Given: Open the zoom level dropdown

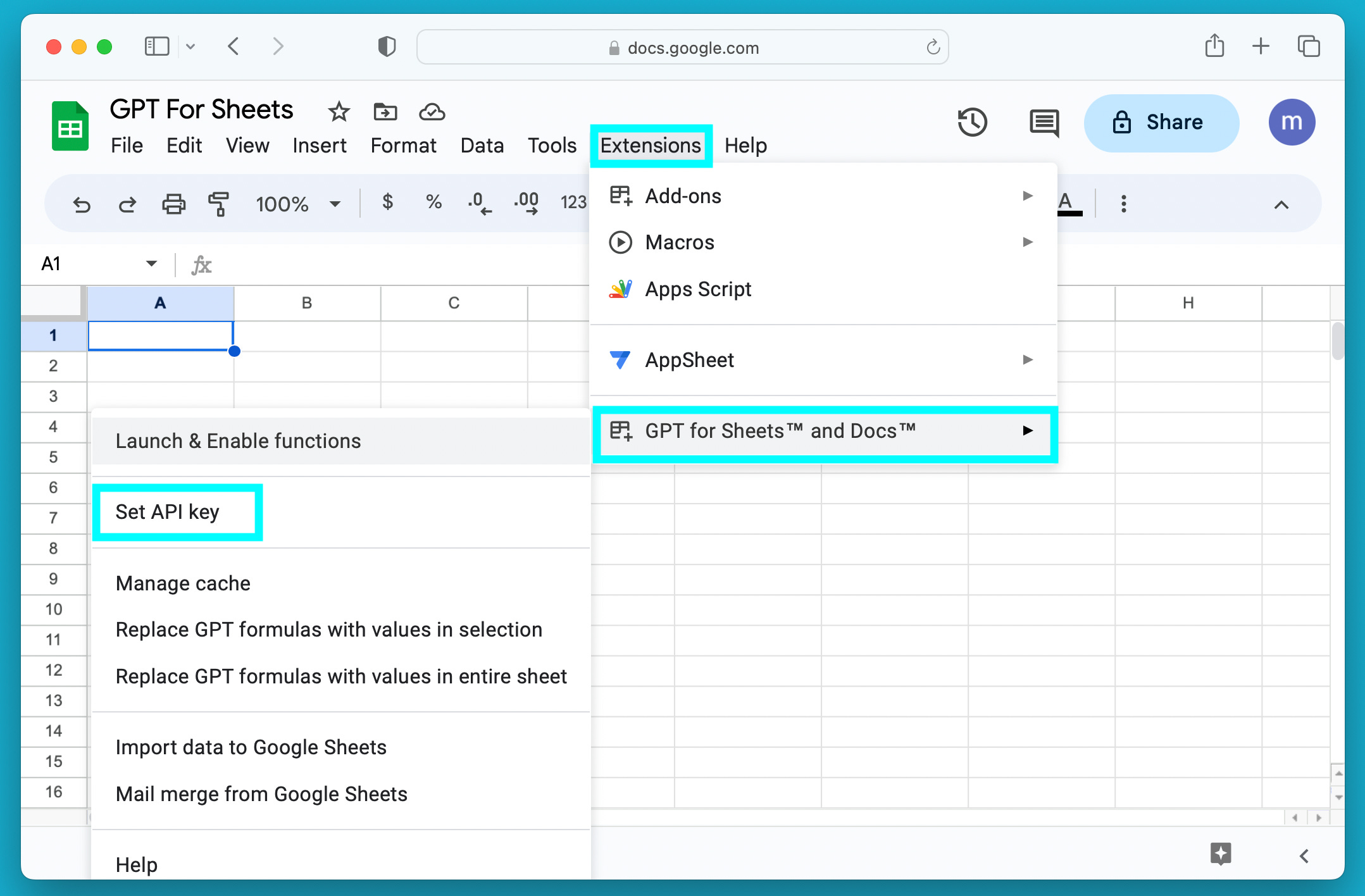Looking at the screenshot, I should pos(334,204).
